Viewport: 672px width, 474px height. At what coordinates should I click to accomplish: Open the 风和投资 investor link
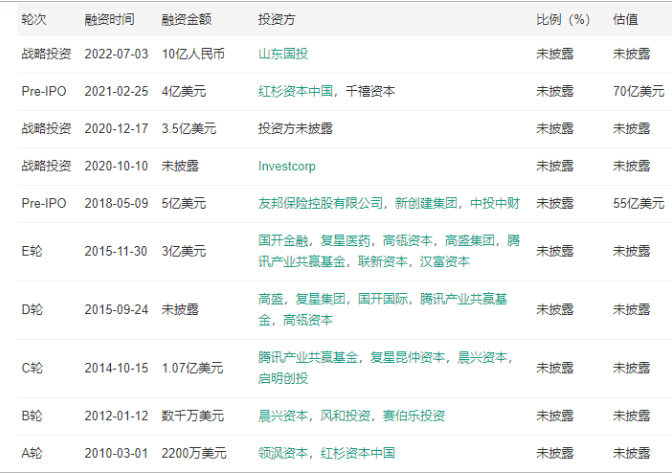tap(345, 416)
